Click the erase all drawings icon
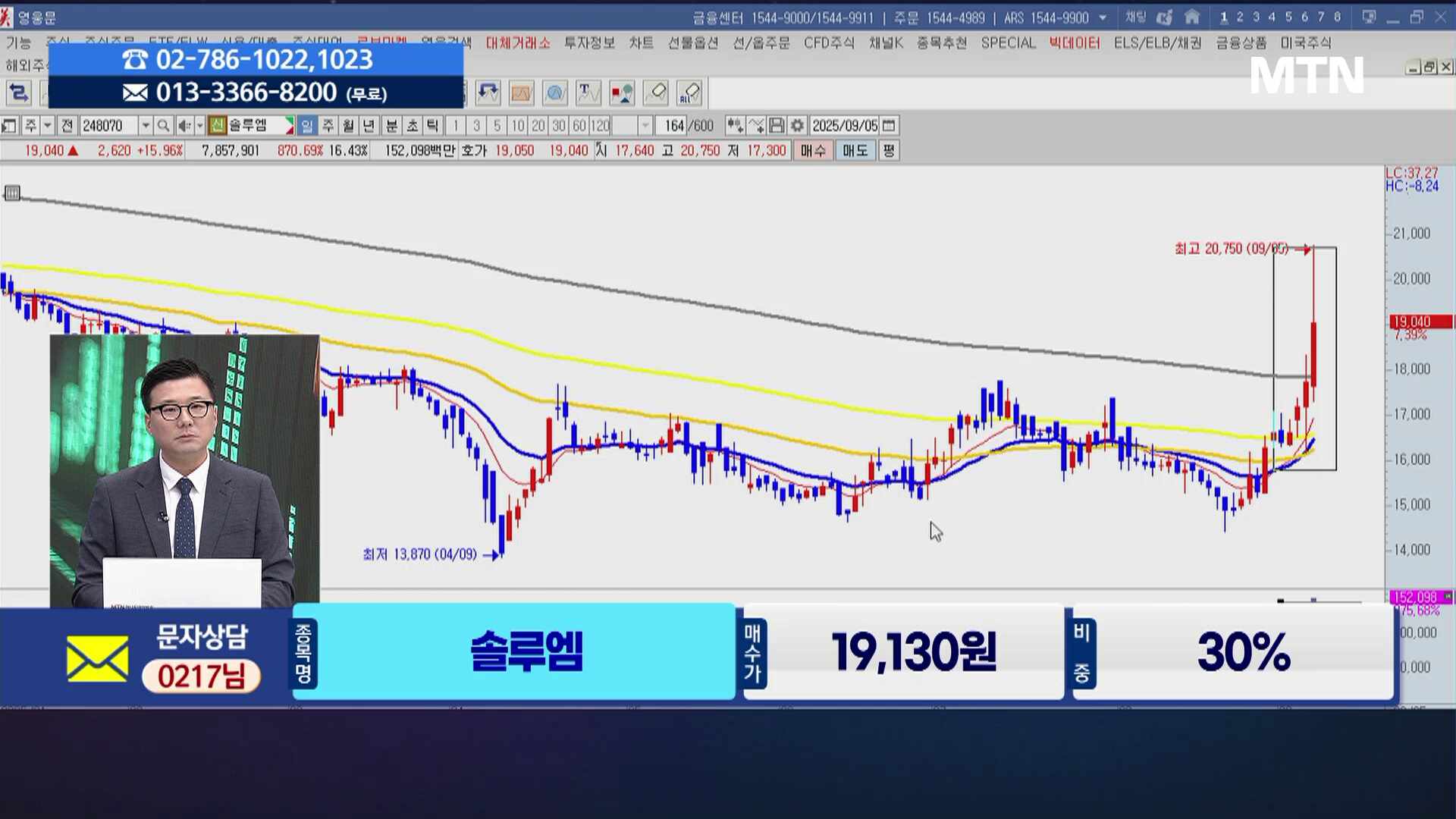The image size is (1456, 819). pos(689,93)
